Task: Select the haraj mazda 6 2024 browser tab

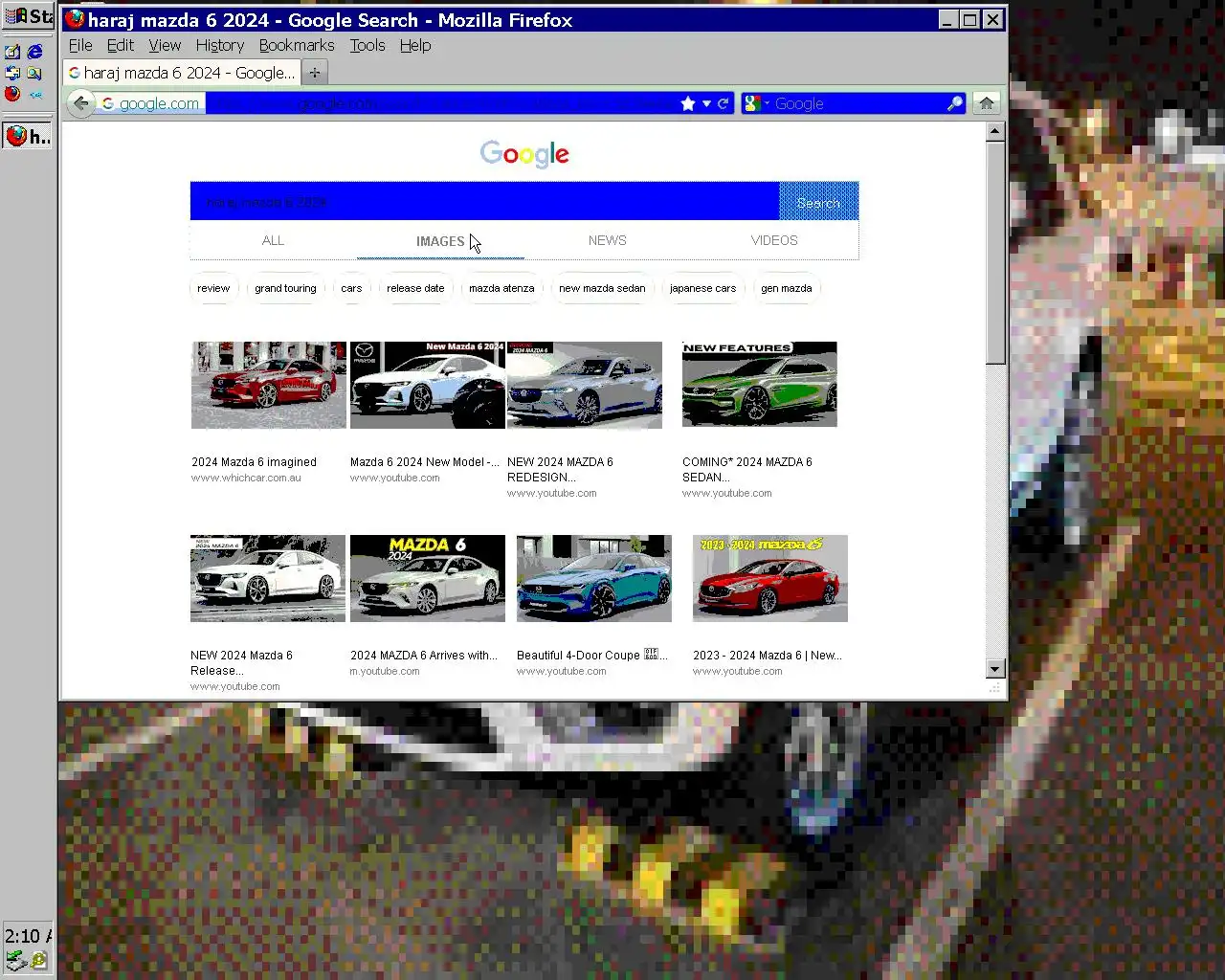Action: click(x=182, y=73)
